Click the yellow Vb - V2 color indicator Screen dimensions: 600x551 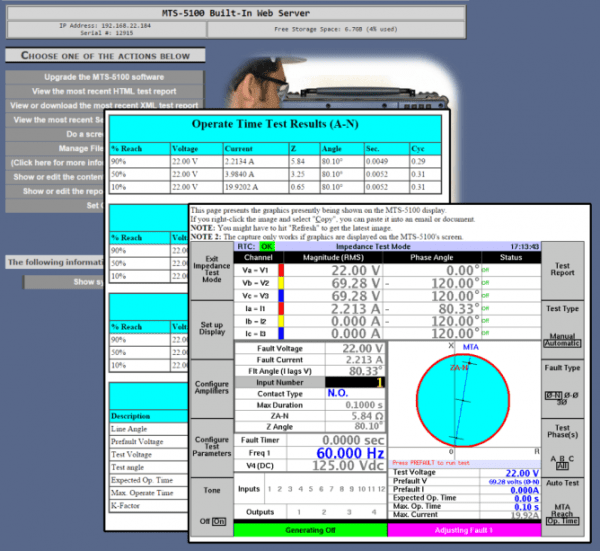281,283
